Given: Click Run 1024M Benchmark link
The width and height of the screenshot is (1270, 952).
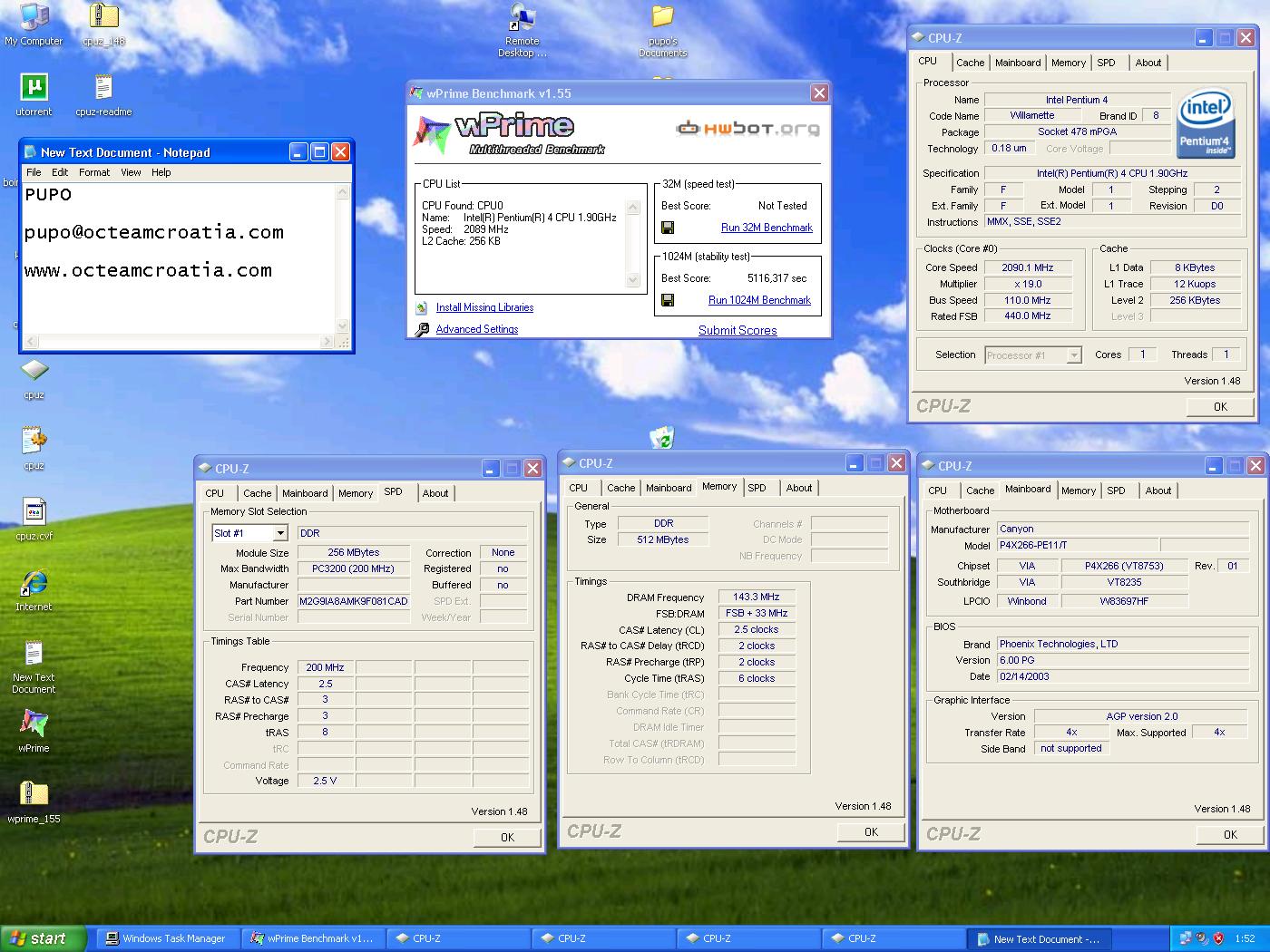Looking at the screenshot, I should [x=759, y=300].
